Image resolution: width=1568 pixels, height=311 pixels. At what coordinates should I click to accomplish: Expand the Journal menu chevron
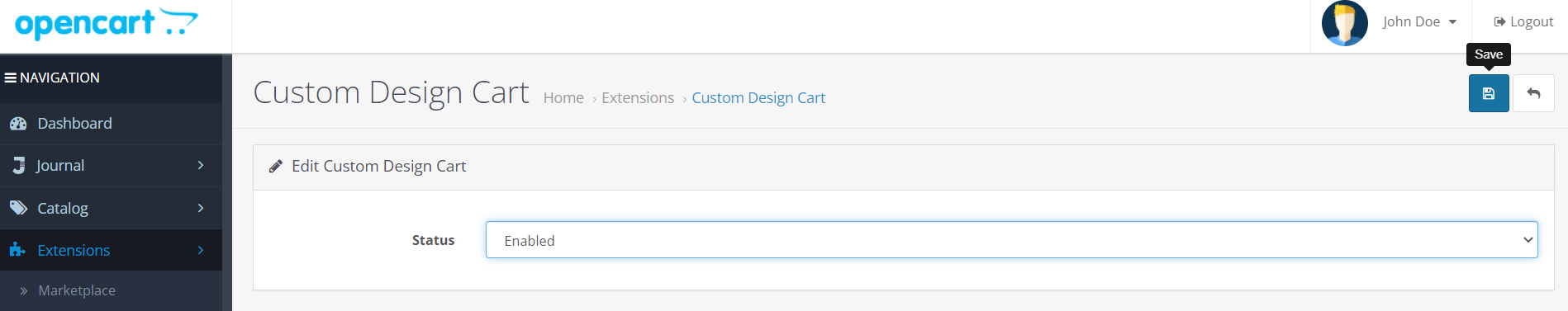tap(201, 166)
